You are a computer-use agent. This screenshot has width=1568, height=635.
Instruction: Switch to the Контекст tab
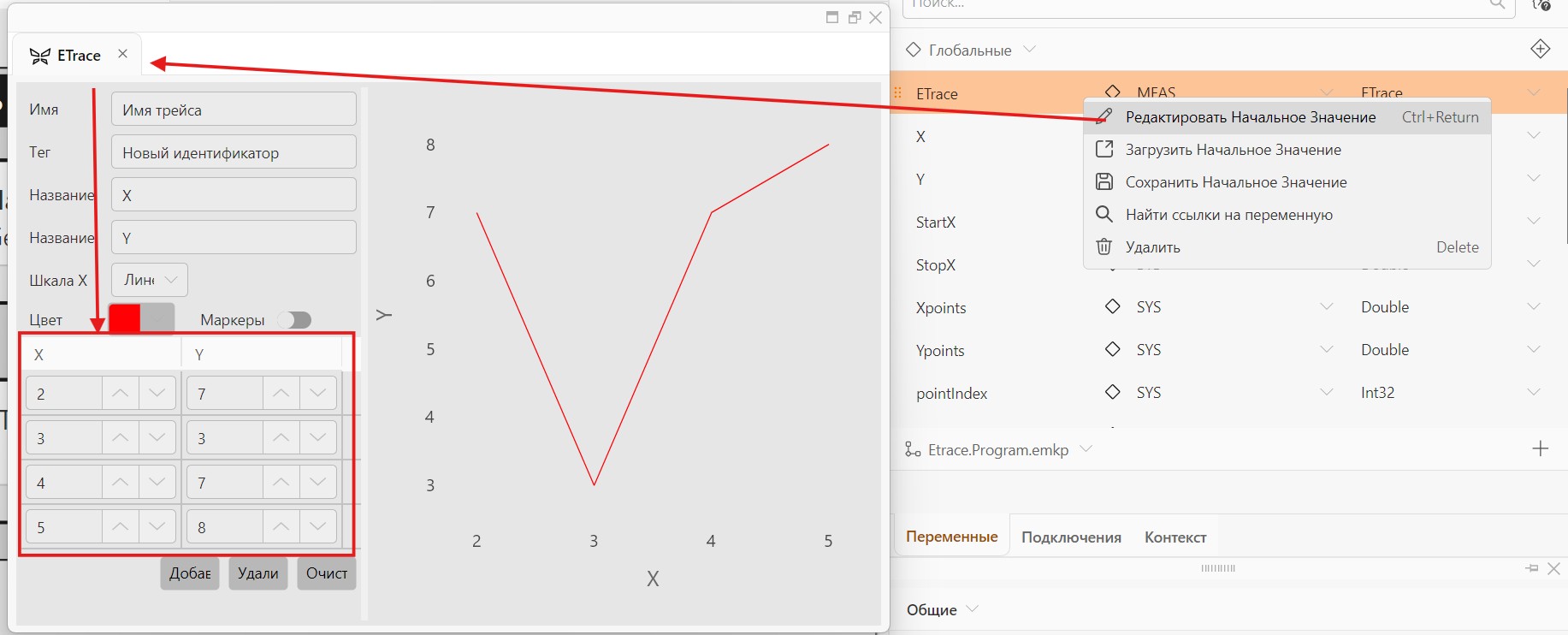tap(1175, 537)
